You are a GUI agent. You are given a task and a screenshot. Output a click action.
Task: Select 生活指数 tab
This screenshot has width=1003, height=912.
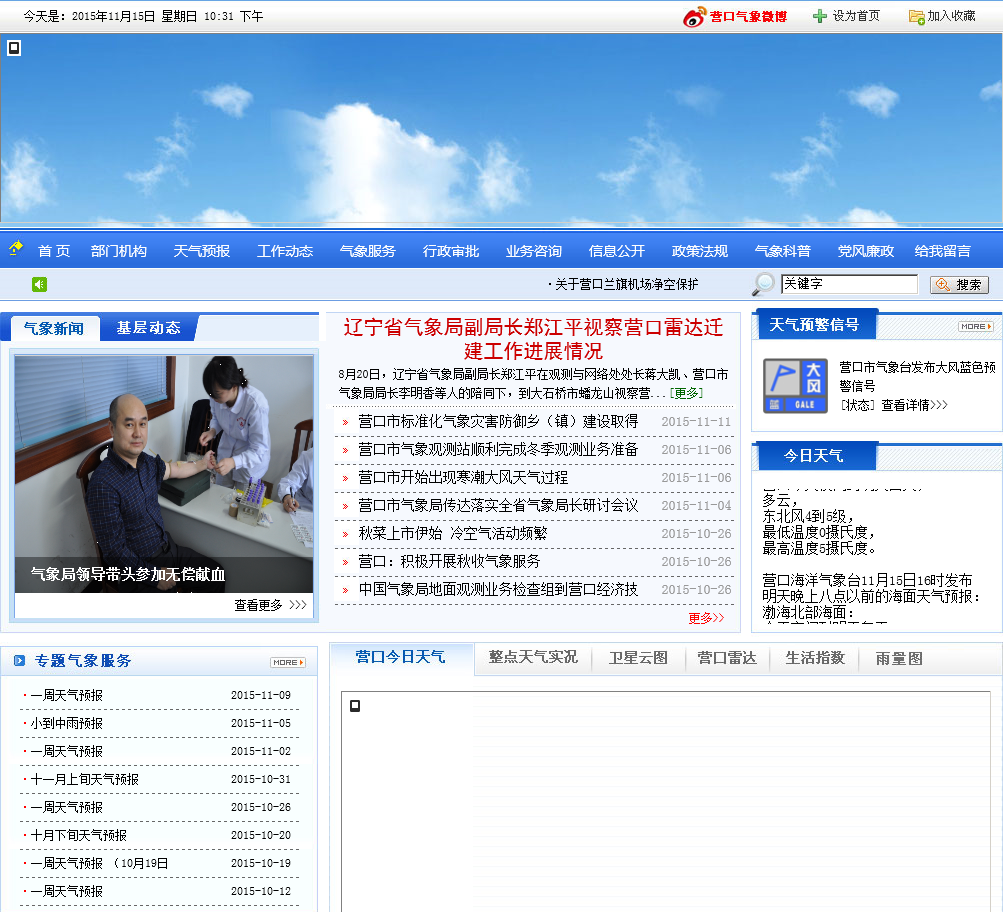click(x=816, y=657)
